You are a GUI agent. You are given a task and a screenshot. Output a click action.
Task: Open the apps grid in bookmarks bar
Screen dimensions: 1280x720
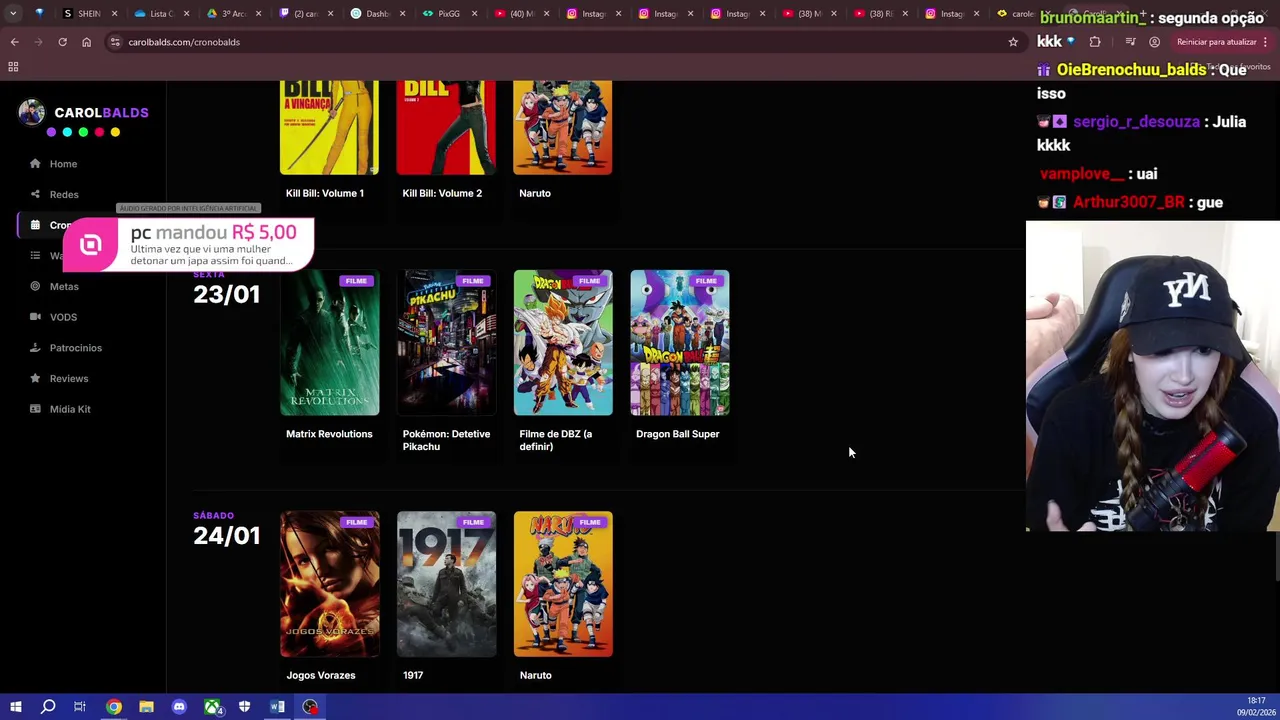point(13,67)
